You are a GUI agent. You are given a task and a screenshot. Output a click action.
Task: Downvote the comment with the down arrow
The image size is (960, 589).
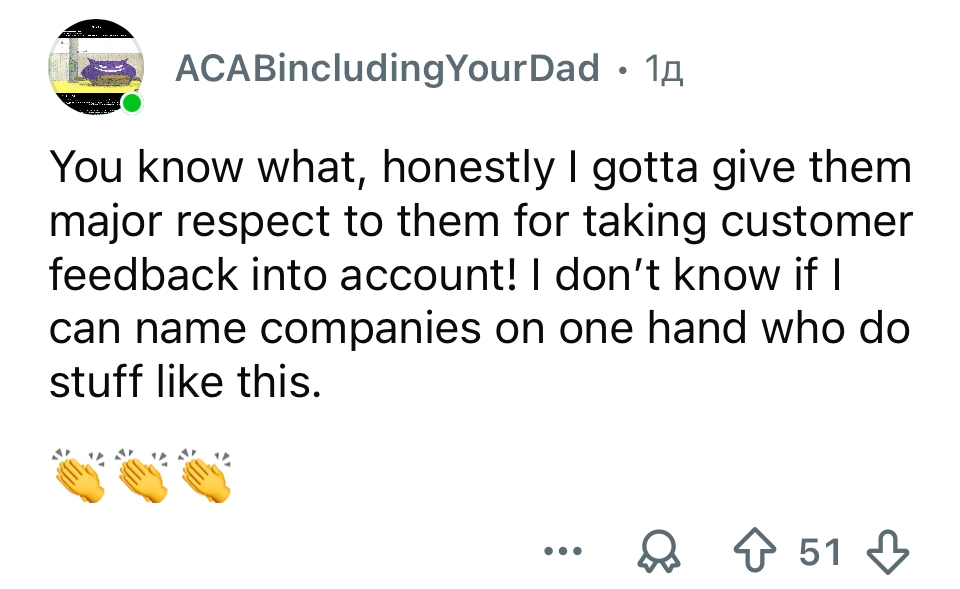[x=887, y=551]
